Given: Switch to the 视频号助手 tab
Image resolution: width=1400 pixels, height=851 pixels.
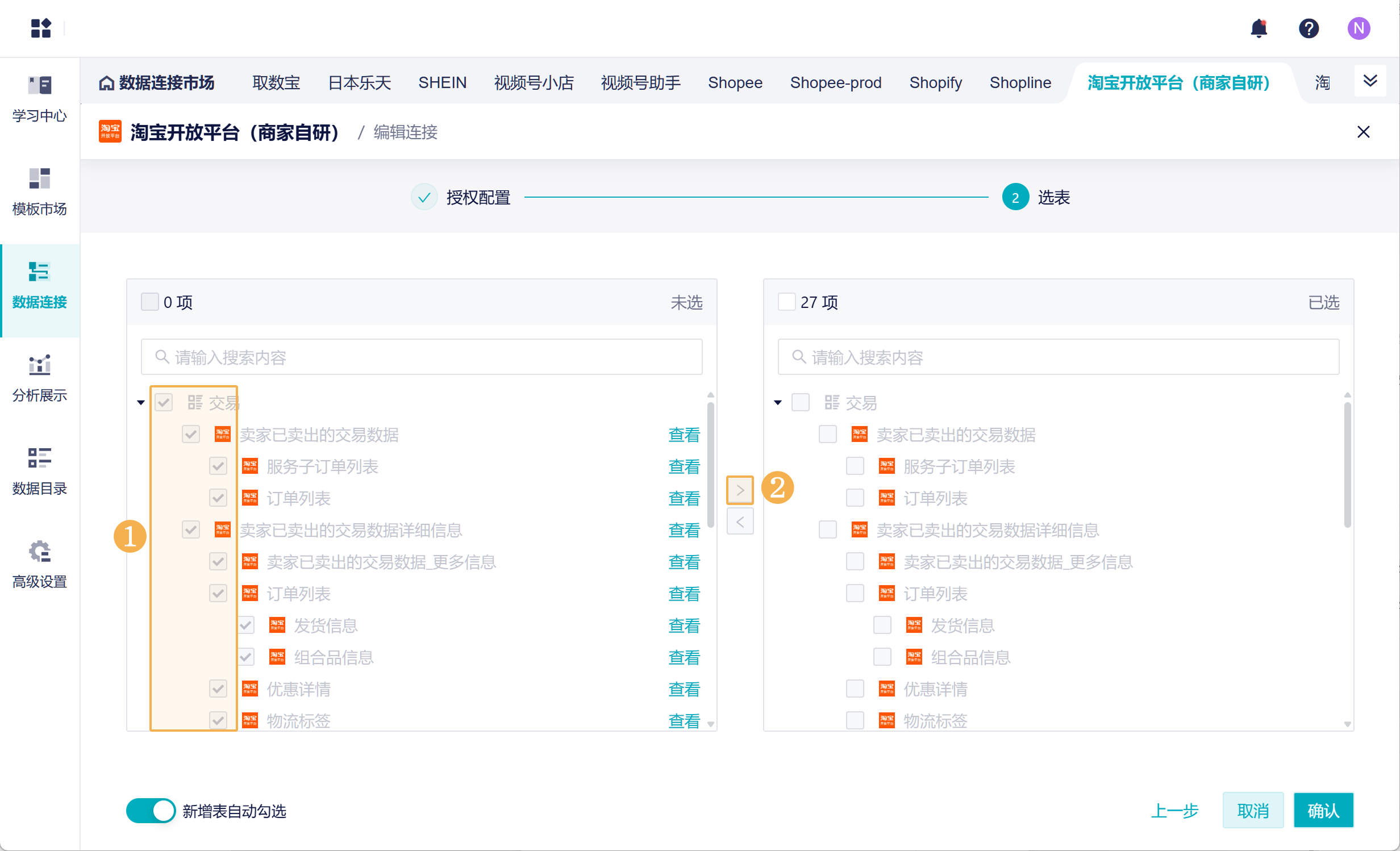Looking at the screenshot, I should [641, 83].
